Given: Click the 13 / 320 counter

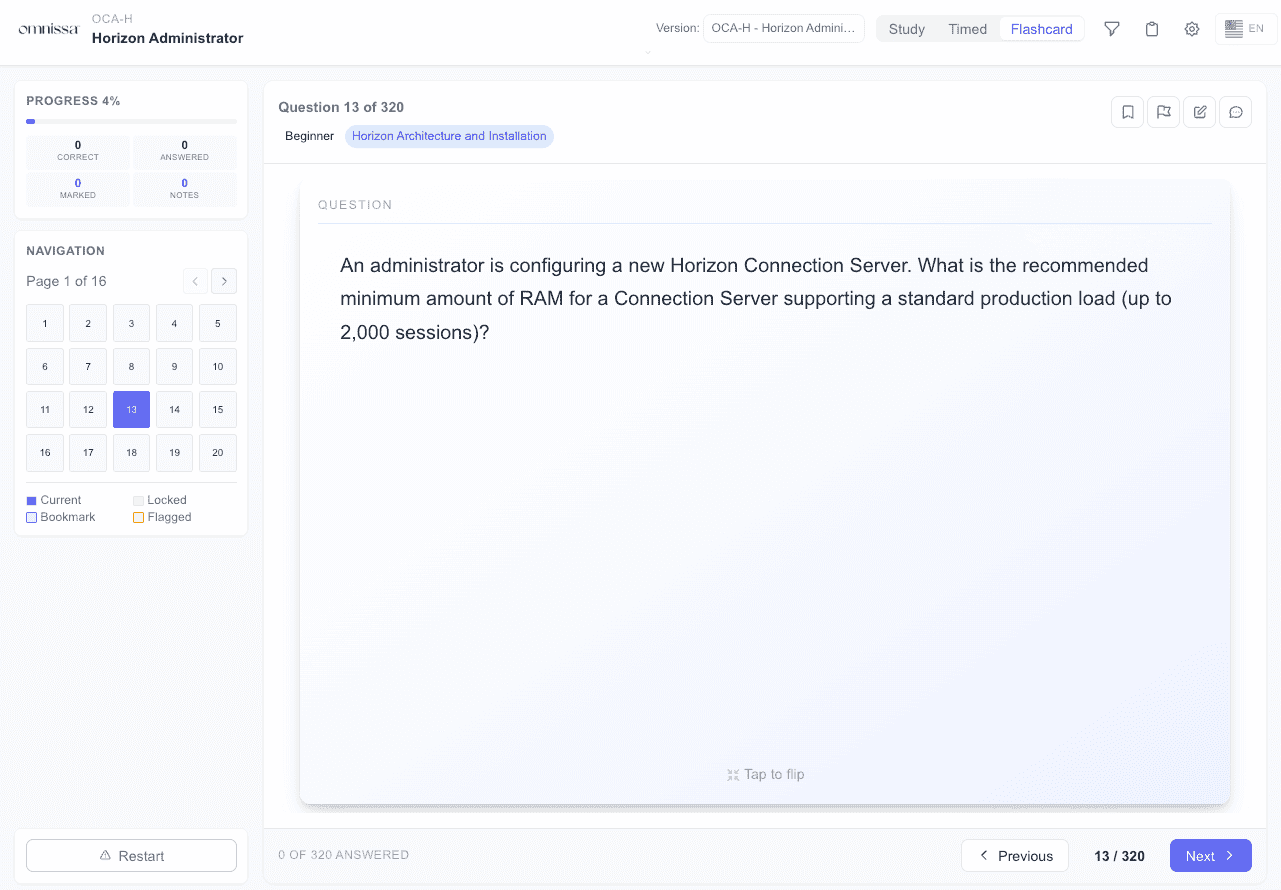Looking at the screenshot, I should [1119, 856].
